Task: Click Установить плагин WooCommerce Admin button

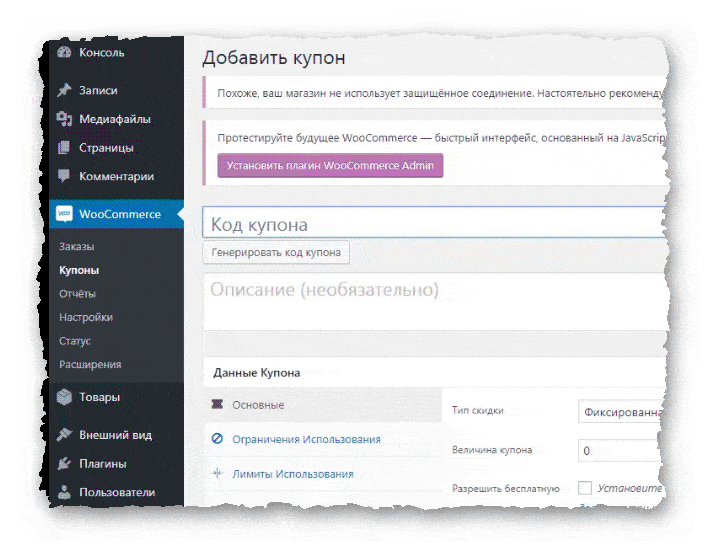Action: 330,165
